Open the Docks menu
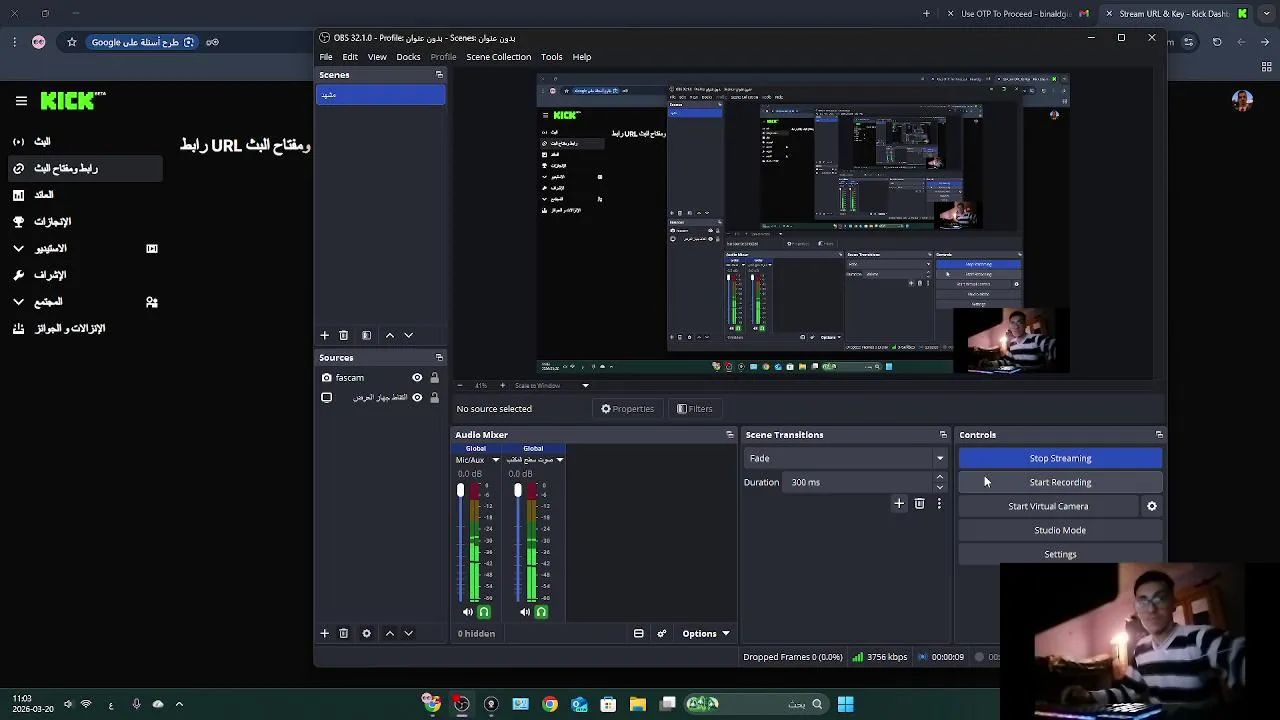Image resolution: width=1280 pixels, height=720 pixels. [x=408, y=57]
